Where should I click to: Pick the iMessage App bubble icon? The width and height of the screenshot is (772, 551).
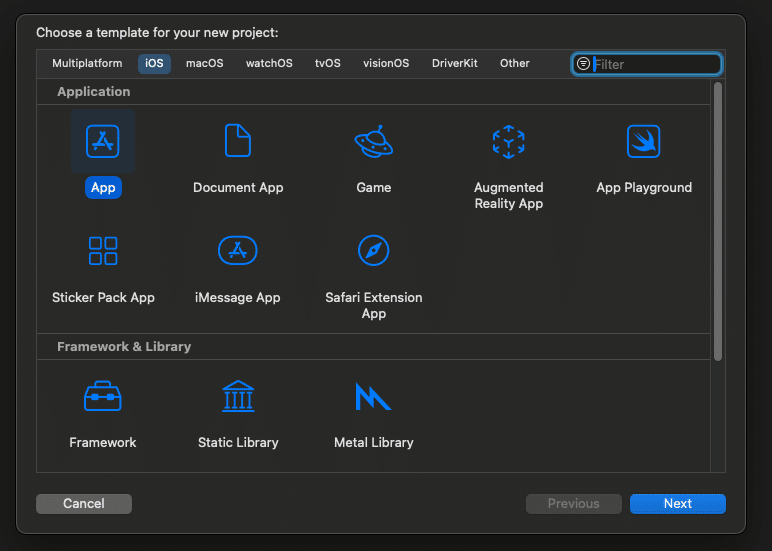coord(238,250)
